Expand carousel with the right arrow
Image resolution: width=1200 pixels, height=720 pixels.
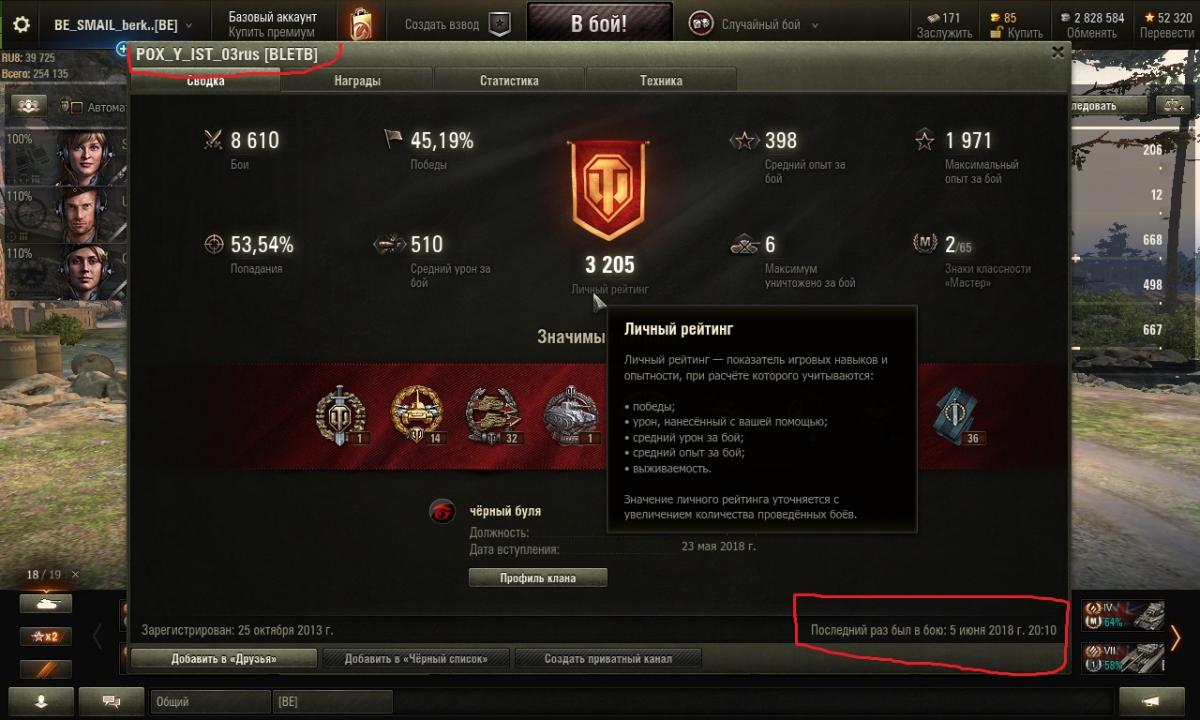1176,637
